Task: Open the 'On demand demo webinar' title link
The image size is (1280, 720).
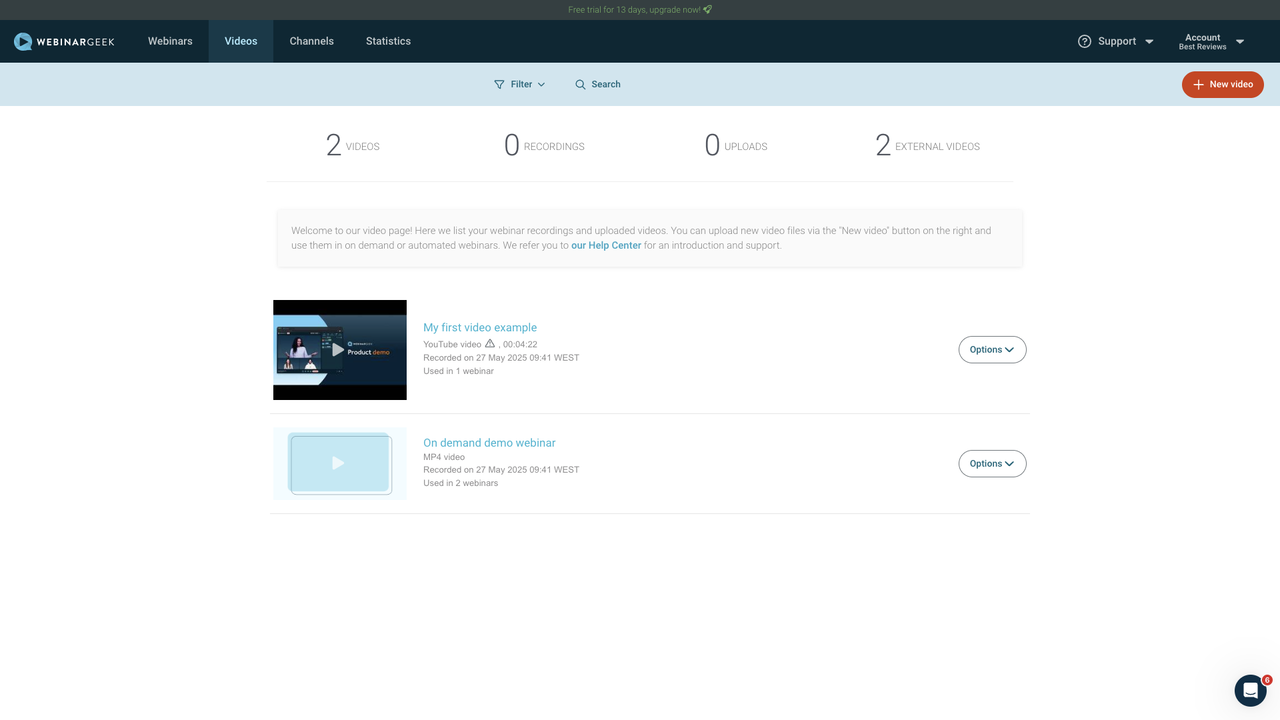Action: (489, 443)
